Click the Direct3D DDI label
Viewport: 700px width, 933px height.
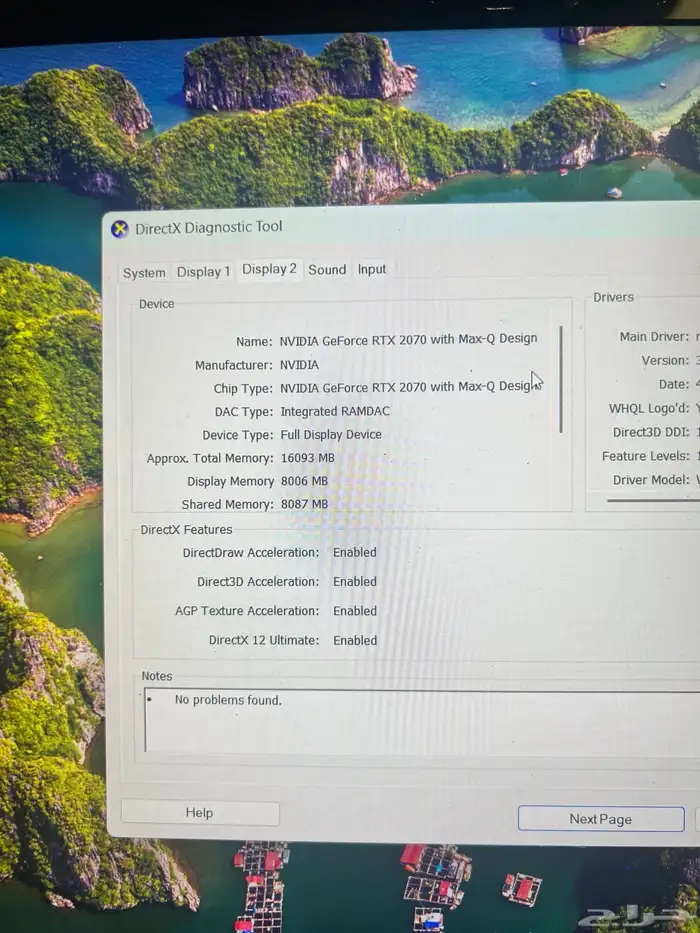[x=651, y=433]
